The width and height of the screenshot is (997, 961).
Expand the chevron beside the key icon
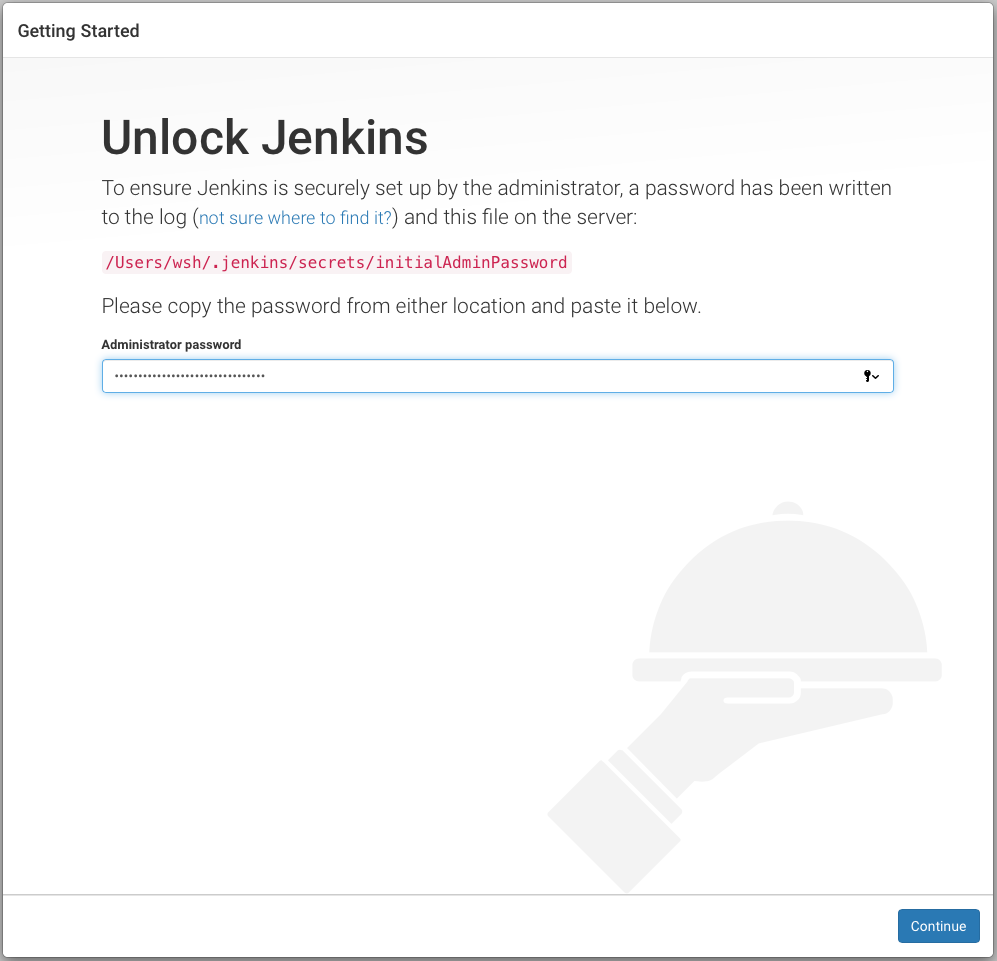[x=876, y=377]
